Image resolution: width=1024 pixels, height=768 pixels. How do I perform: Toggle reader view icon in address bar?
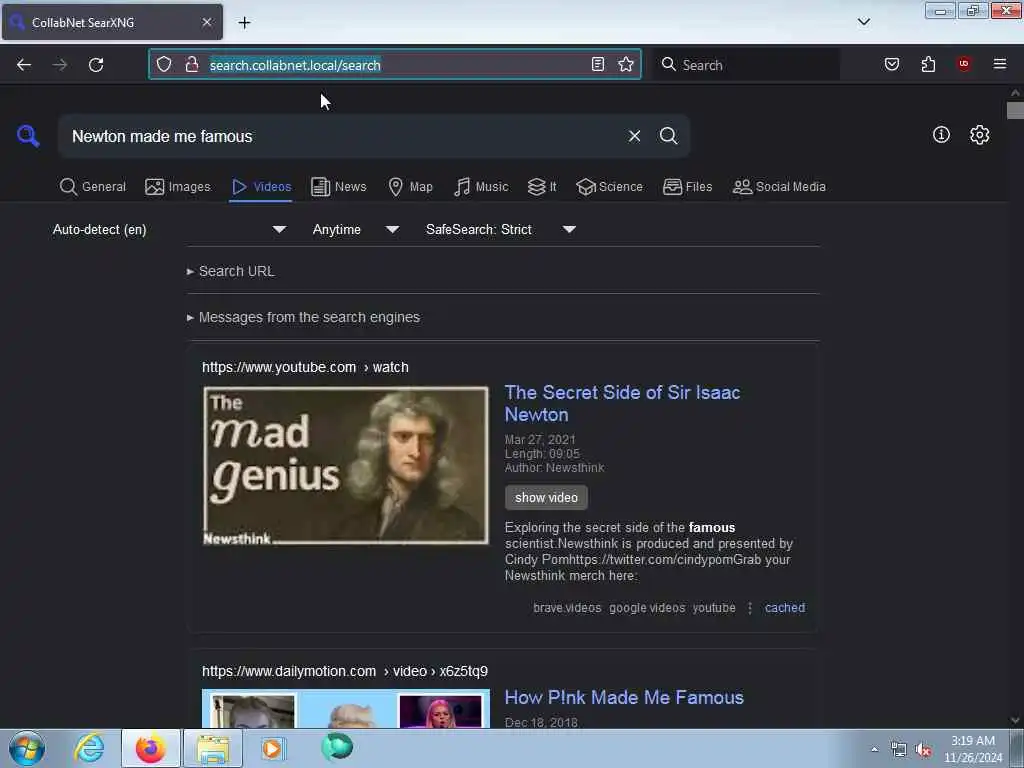pyautogui.click(x=598, y=64)
